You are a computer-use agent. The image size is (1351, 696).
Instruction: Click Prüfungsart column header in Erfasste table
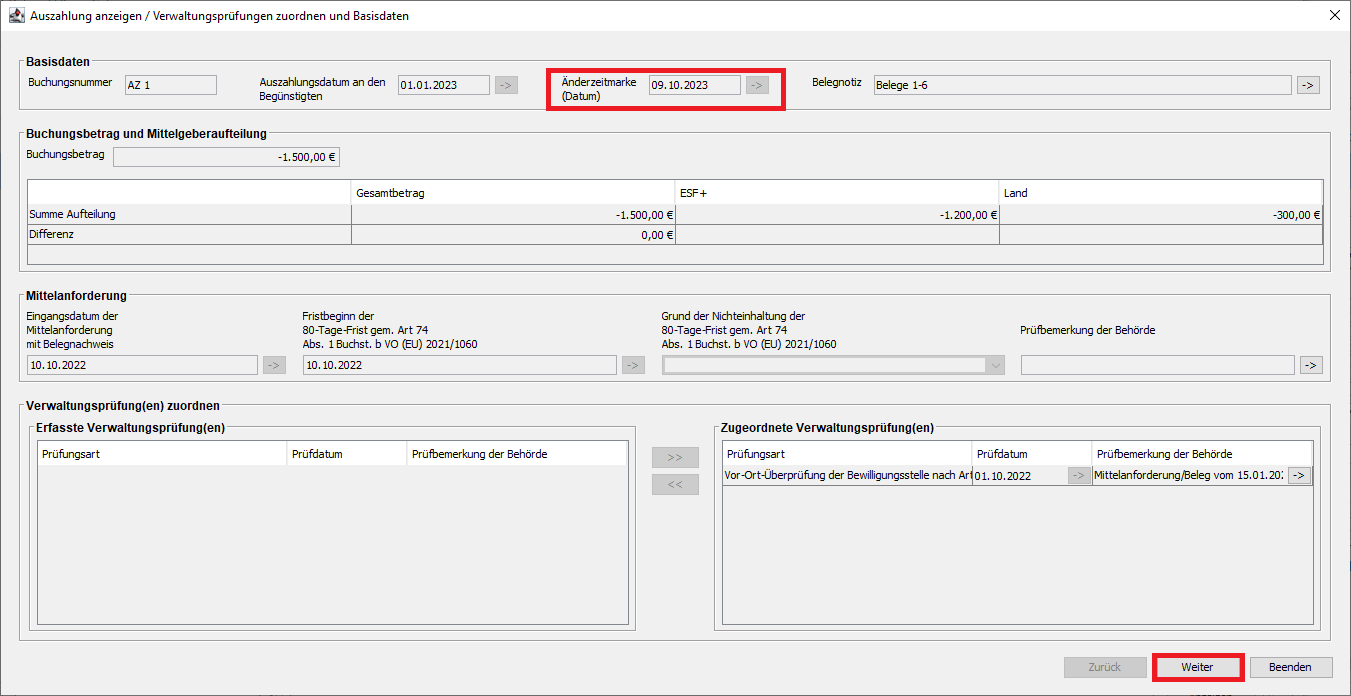161,454
